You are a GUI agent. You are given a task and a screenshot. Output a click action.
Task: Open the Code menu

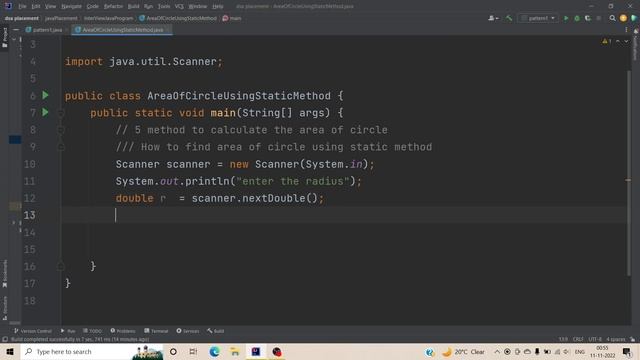(x=93, y=6)
